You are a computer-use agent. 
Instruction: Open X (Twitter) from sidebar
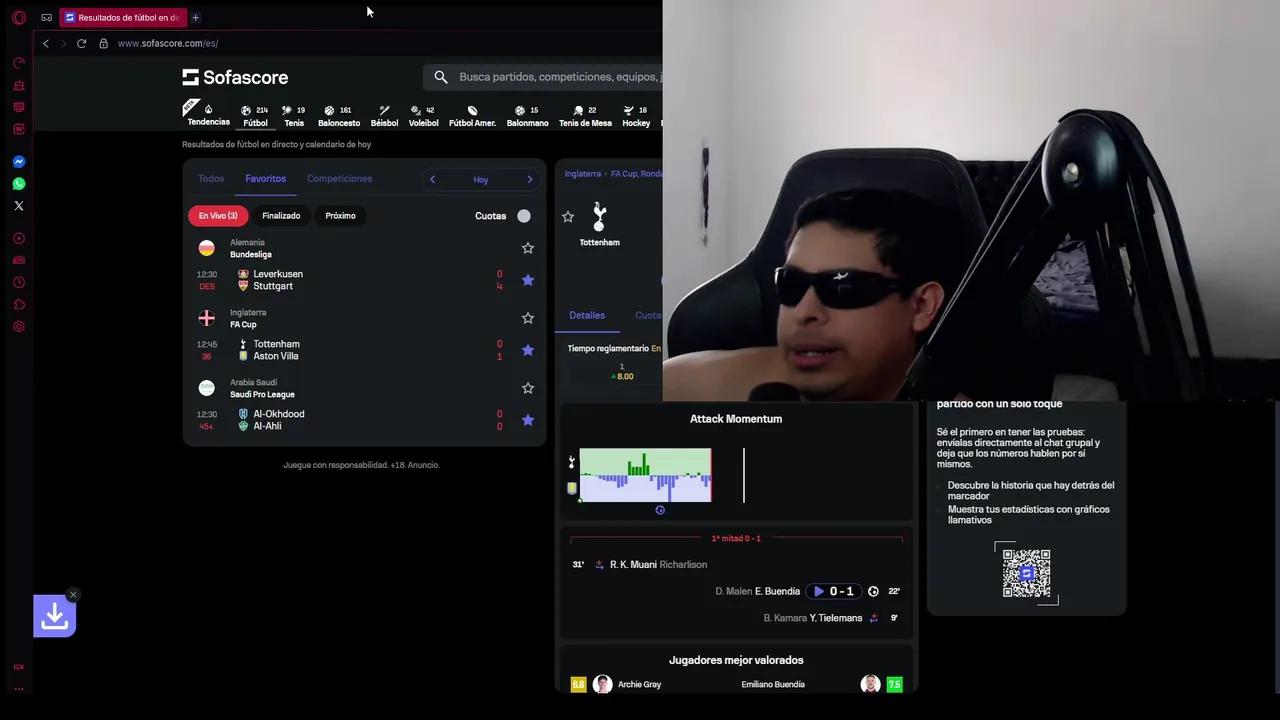18,206
